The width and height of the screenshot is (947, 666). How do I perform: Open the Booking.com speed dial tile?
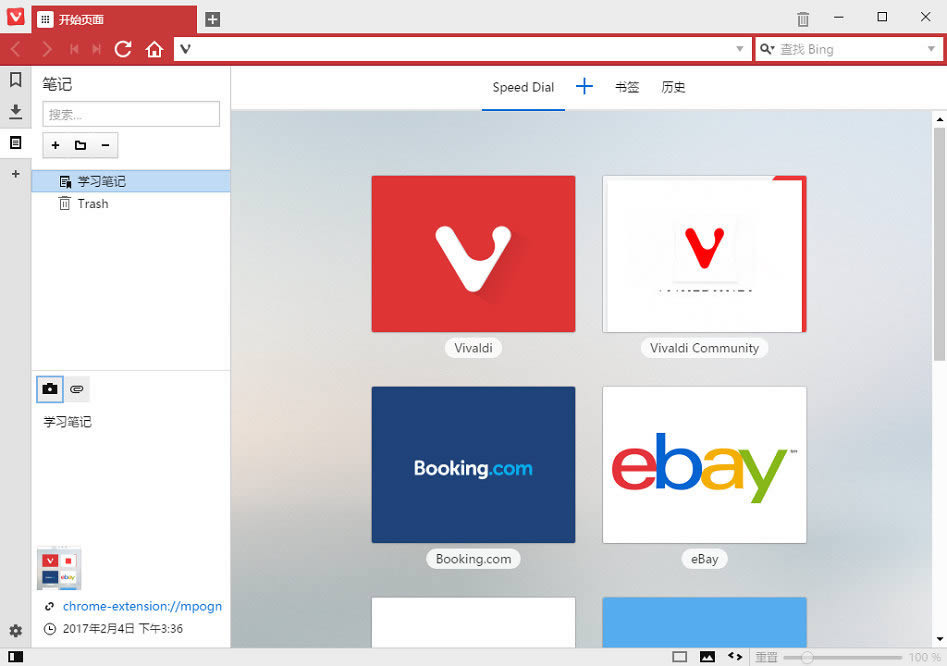point(473,464)
